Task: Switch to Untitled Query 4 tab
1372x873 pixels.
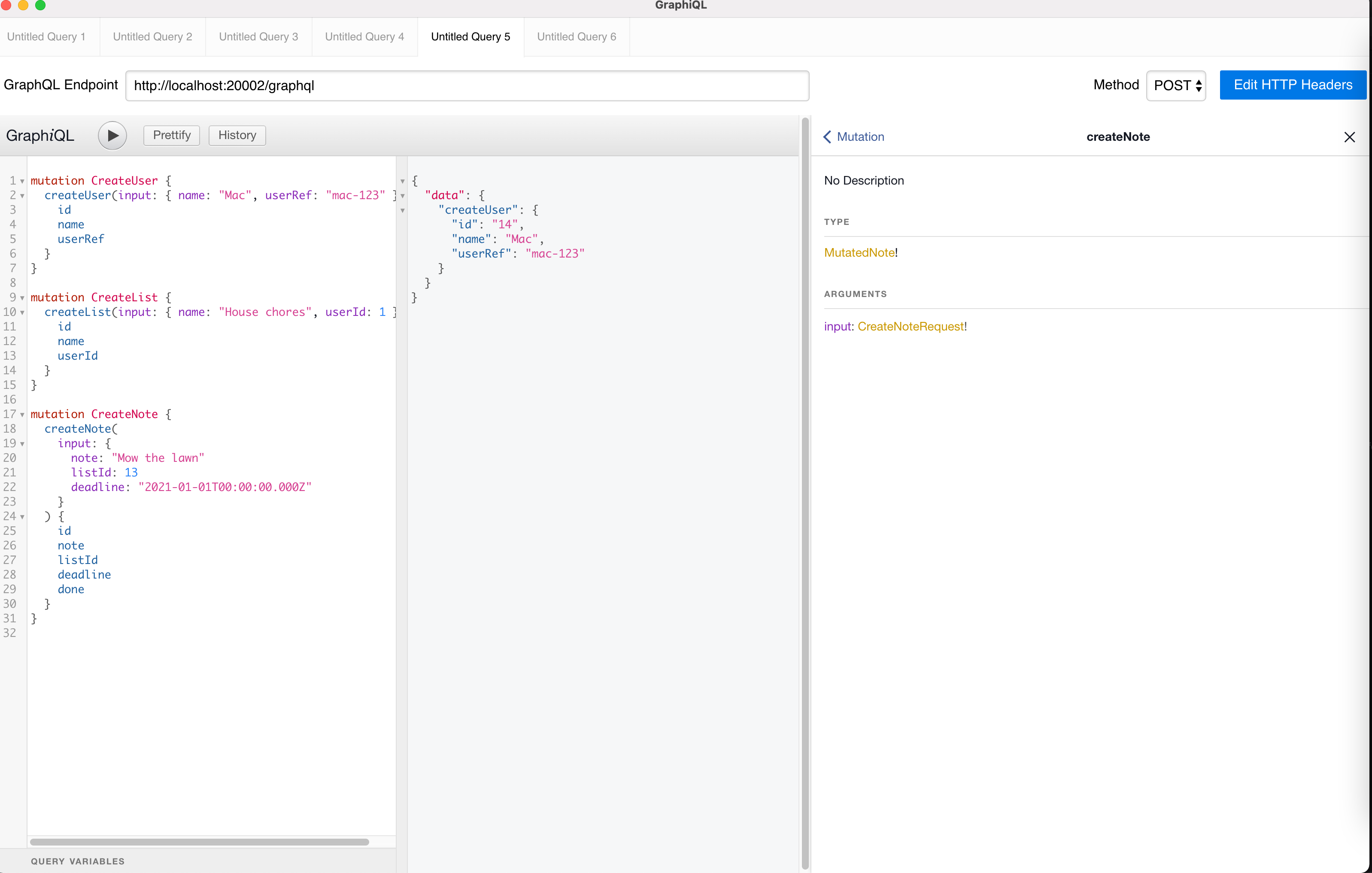Action: (x=364, y=36)
